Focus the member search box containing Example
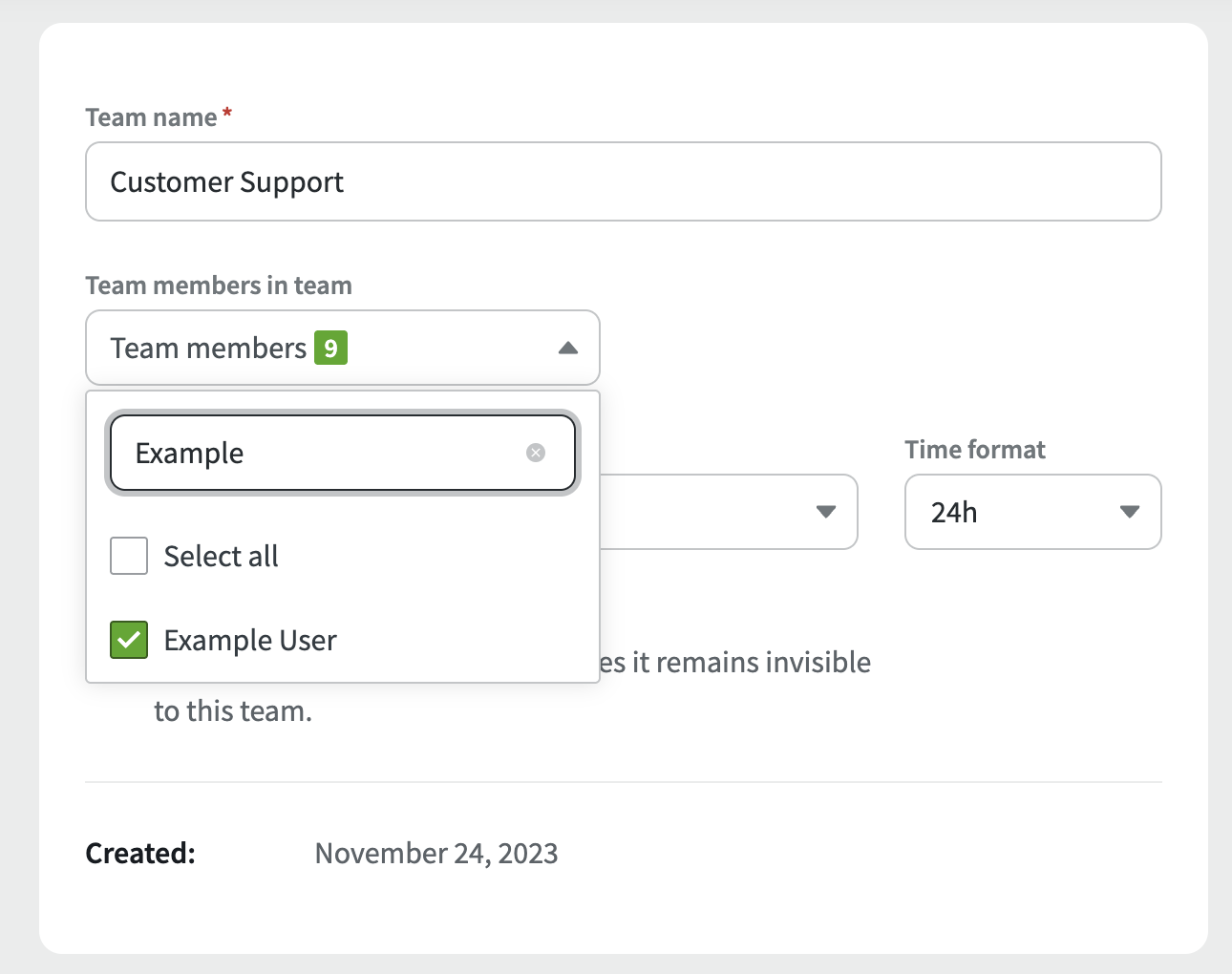The width and height of the screenshot is (1232, 974). [325, 453]
